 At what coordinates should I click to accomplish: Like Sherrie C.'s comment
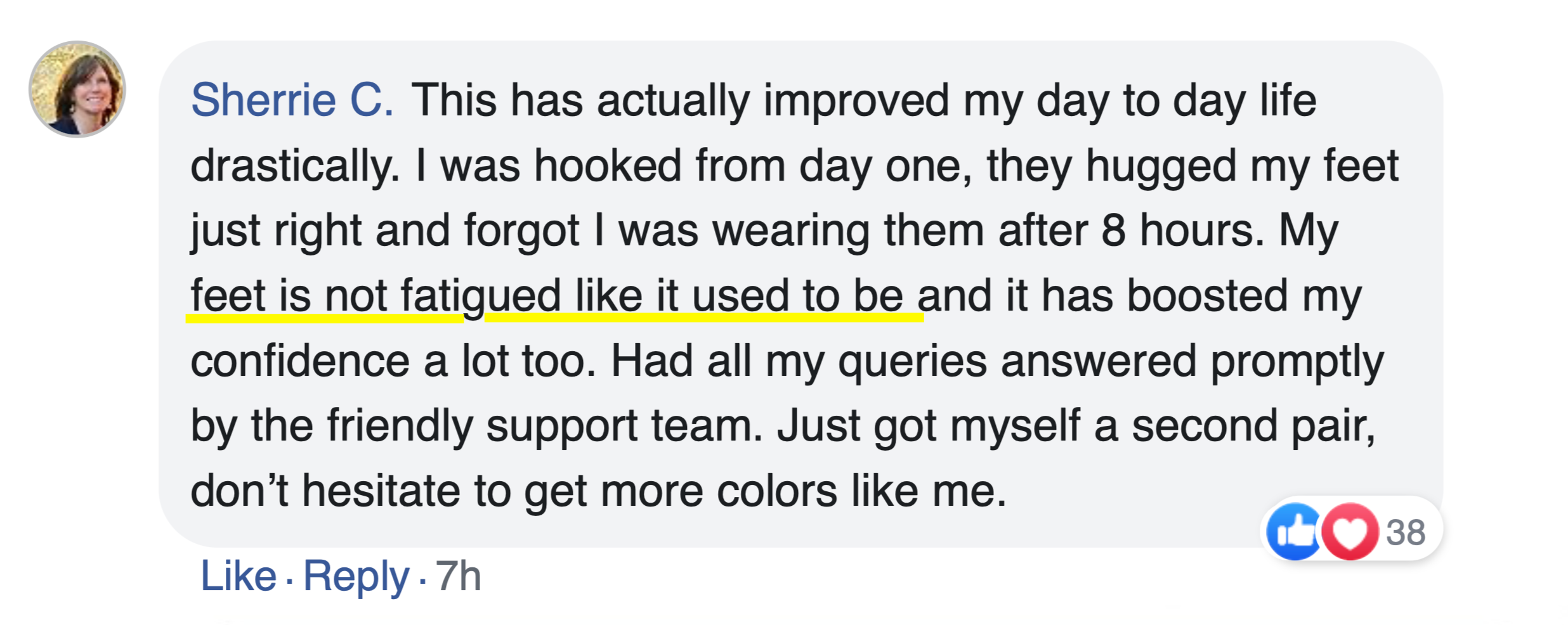coord(238,576)
